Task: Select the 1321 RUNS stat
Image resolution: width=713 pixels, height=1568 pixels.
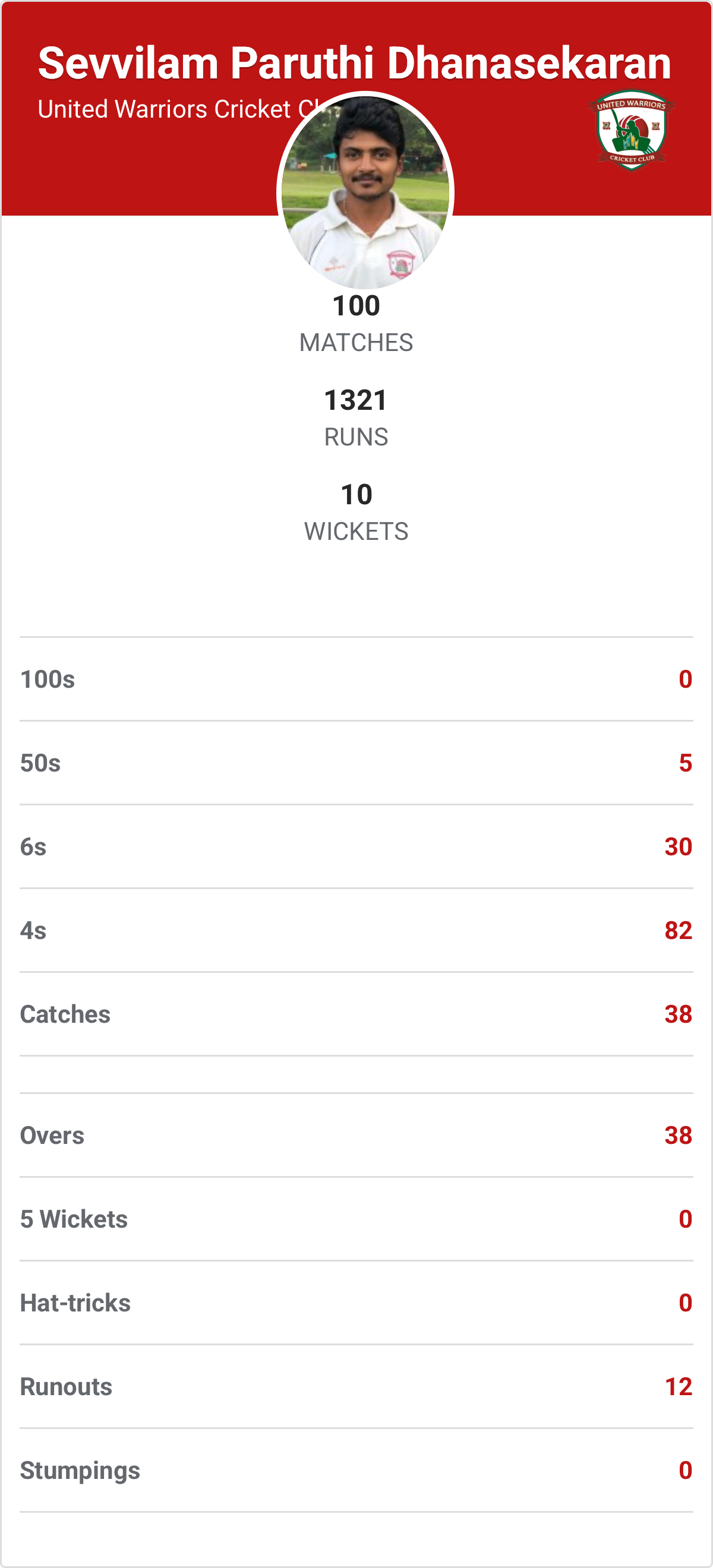Action: 356,418
